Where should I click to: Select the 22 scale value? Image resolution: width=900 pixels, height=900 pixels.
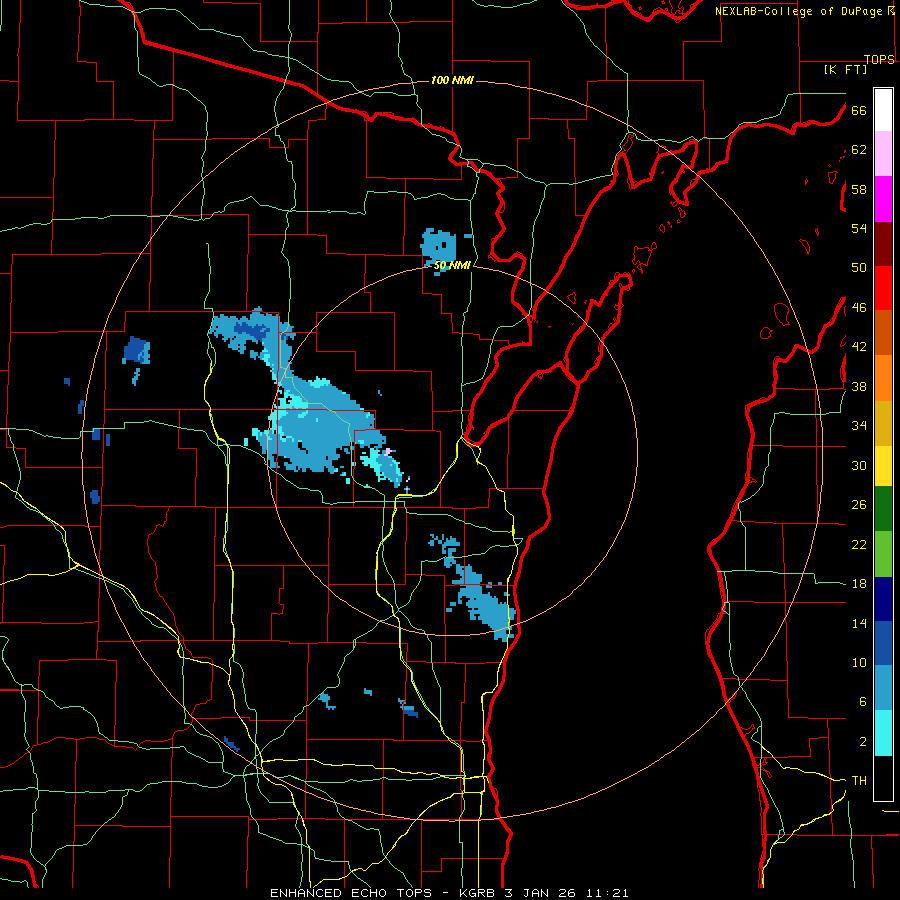[x=859, y=544]
